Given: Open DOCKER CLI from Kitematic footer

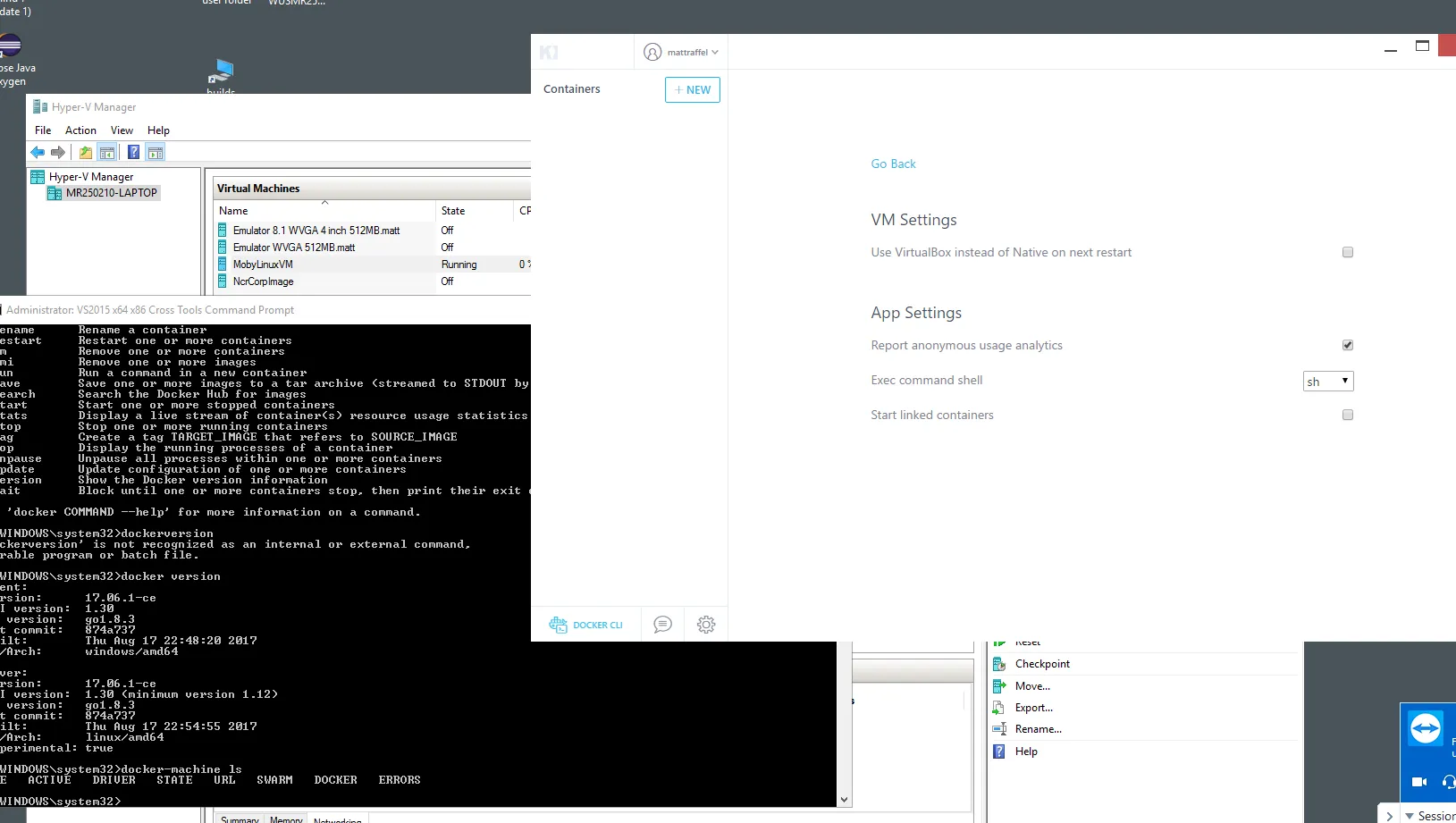Looking at the screenshot, I should click(586, 625).
